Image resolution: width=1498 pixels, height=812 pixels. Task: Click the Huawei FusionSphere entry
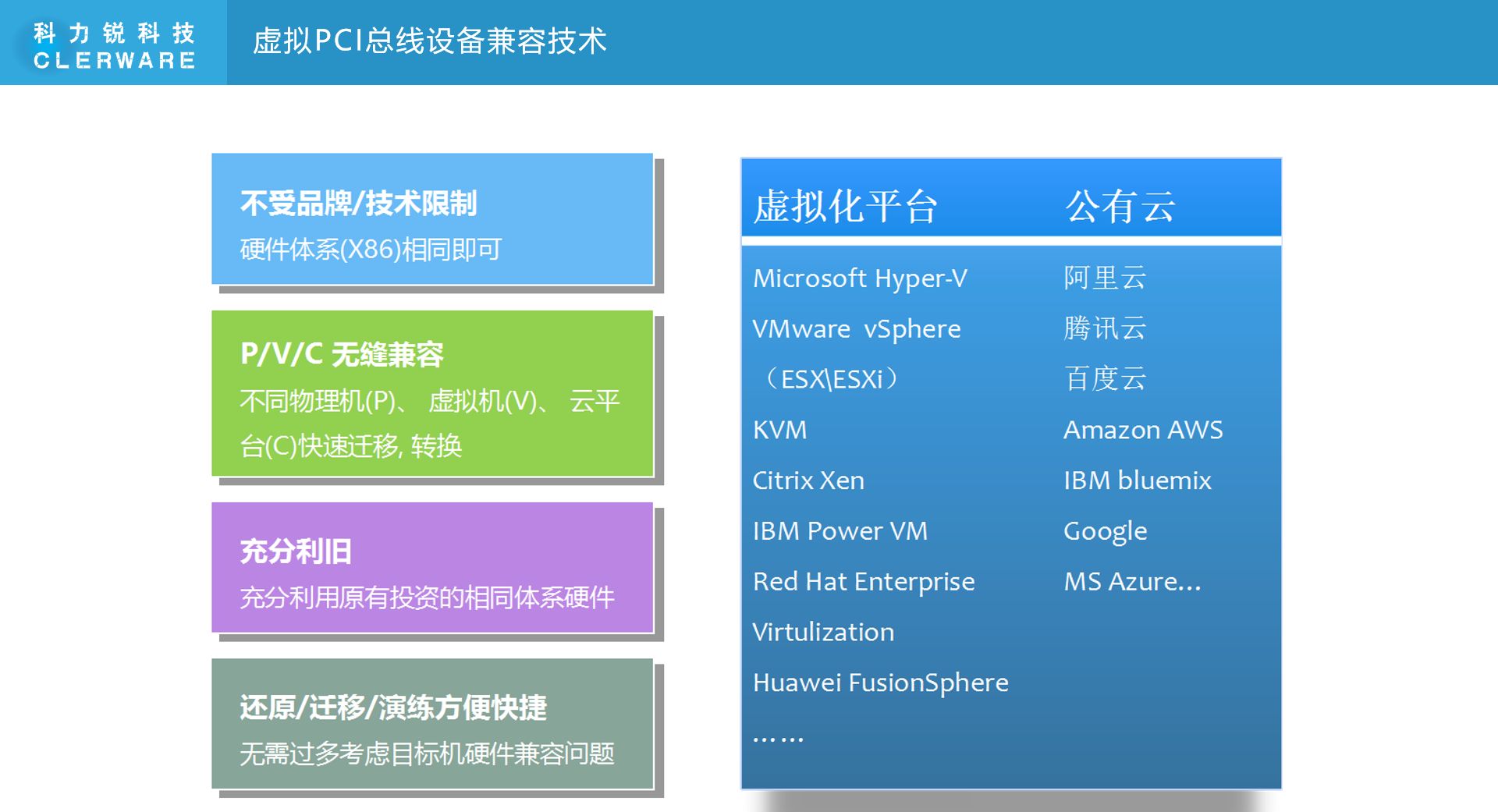[880, 683]
